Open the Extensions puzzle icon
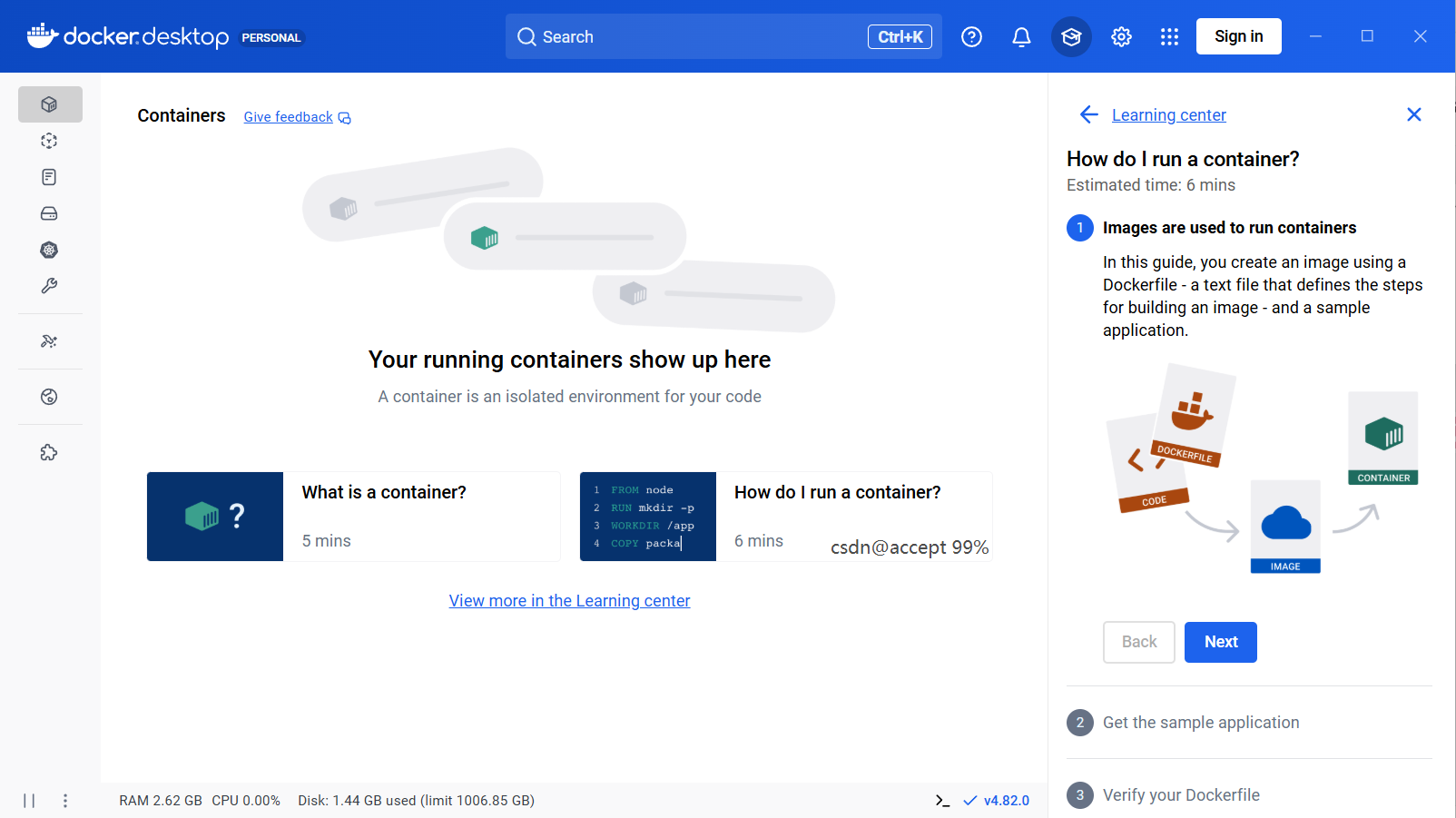 pyautogui.click(x=50, y=452)
